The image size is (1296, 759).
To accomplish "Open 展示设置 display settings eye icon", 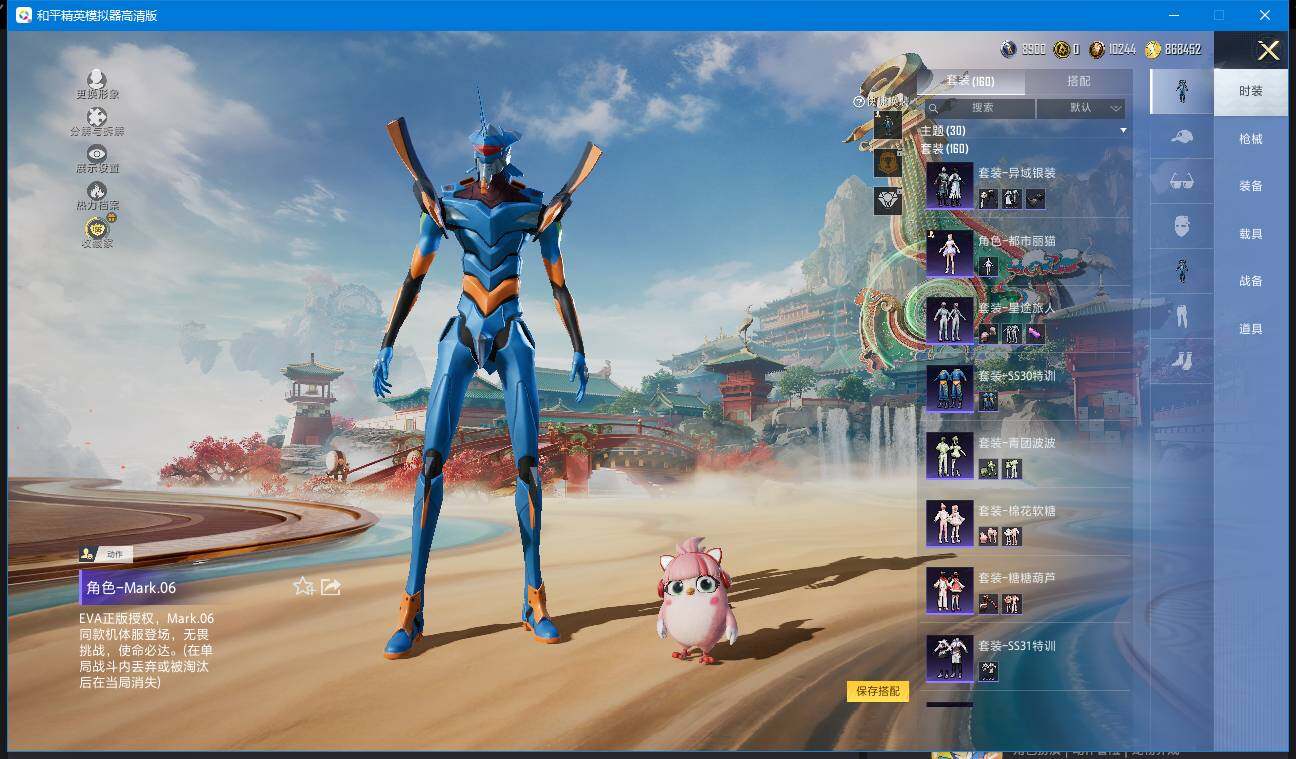I will coord(97,153).
